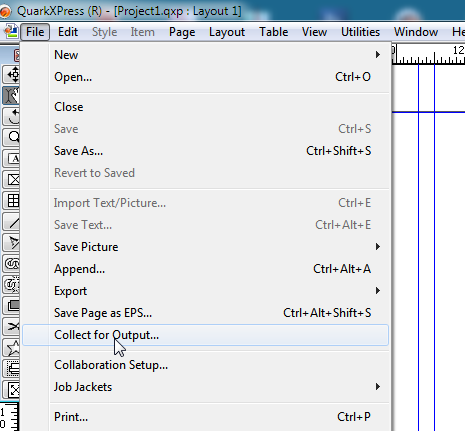Open the View menu
The width and height of the screenshot is (465, 431).
pos(314,32)
